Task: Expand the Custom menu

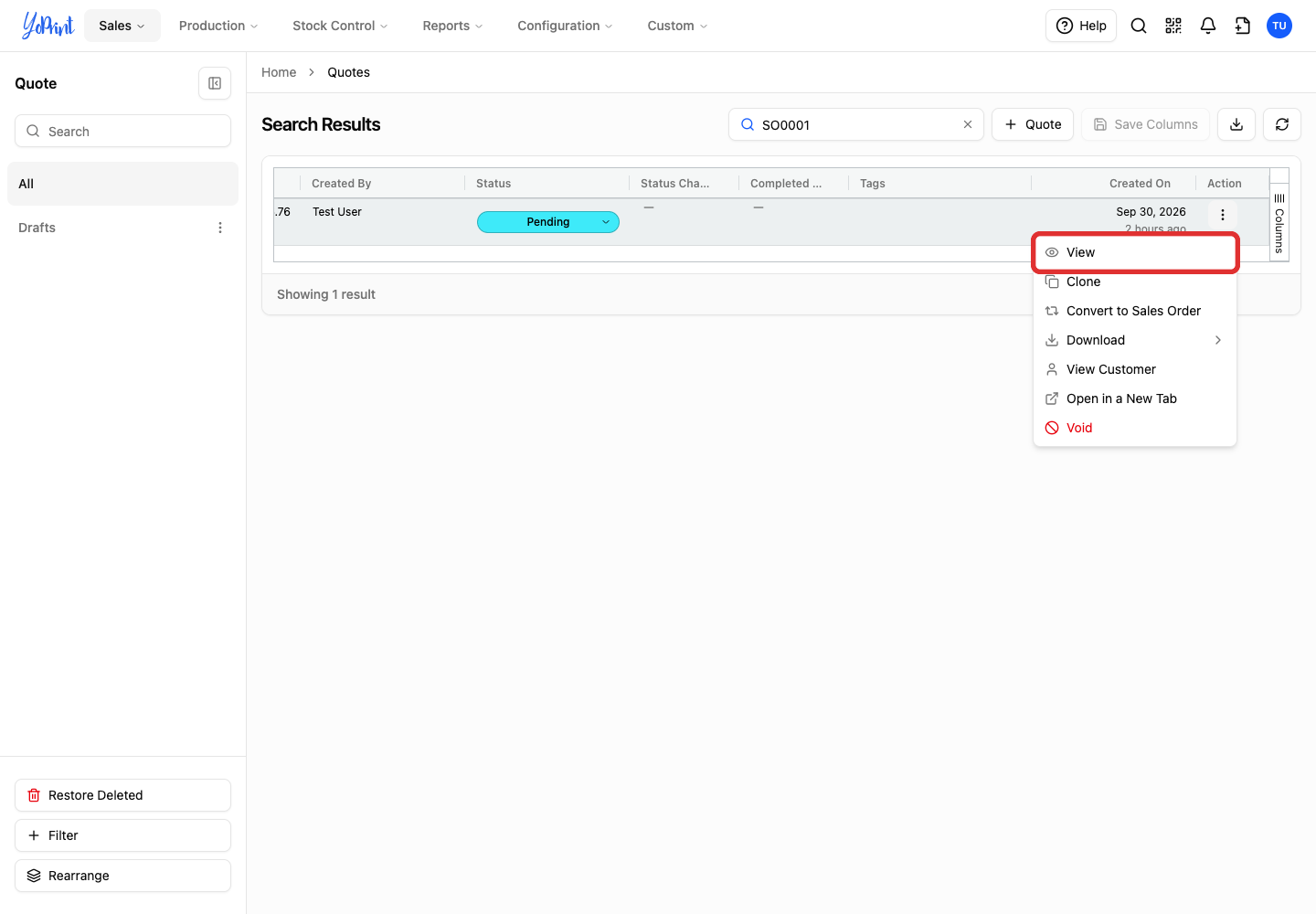Action: click(677, 26)
